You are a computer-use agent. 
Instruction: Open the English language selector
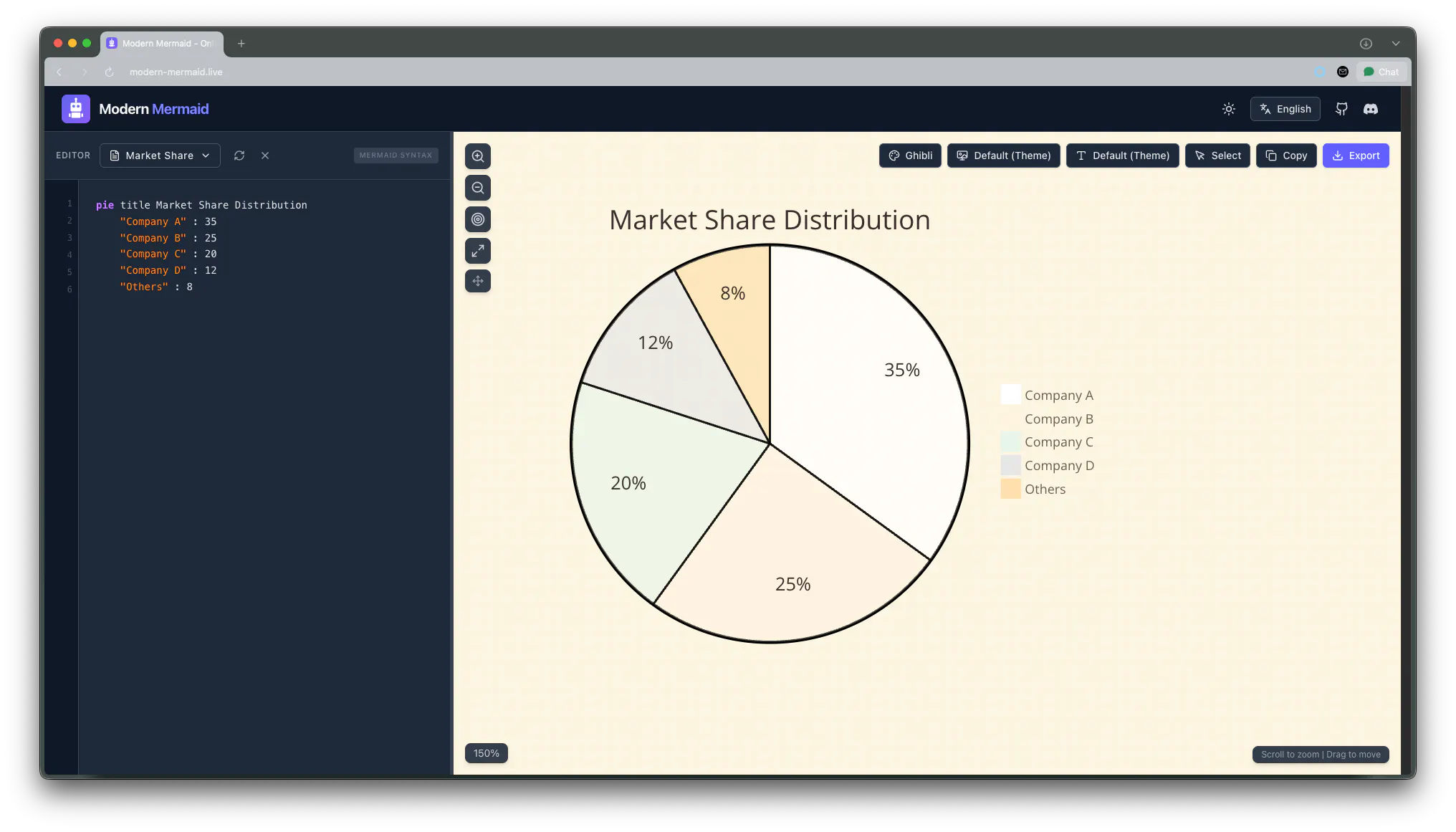(x=1285, y=109)
